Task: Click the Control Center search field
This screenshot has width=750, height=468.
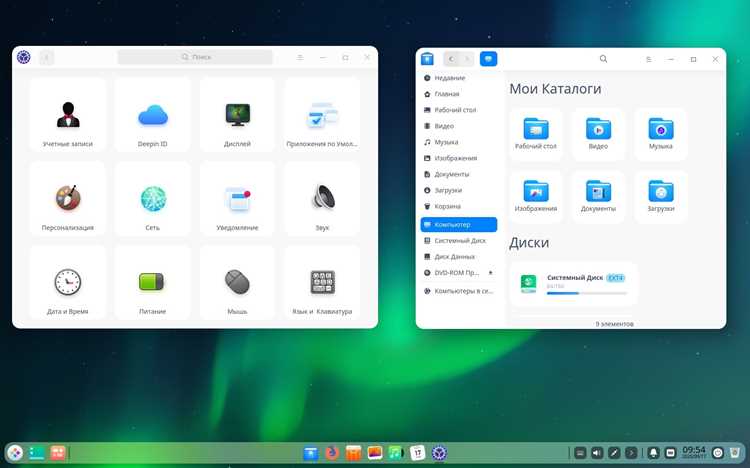Action: coord(195,57)
